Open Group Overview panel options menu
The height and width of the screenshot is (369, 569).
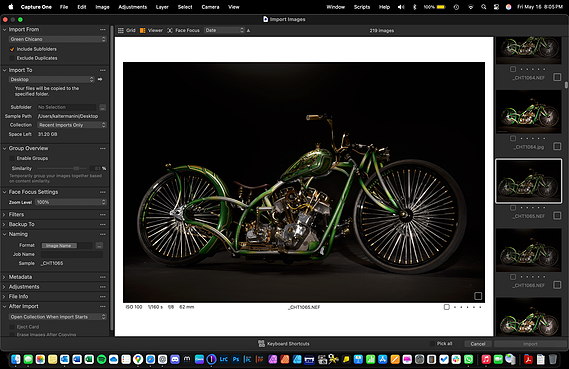click(103, 148)
